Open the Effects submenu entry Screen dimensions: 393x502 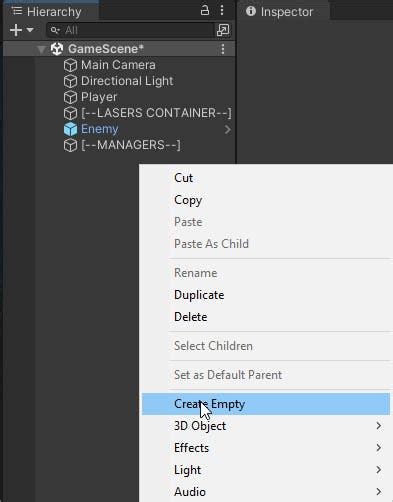click(x=266, y=448)
